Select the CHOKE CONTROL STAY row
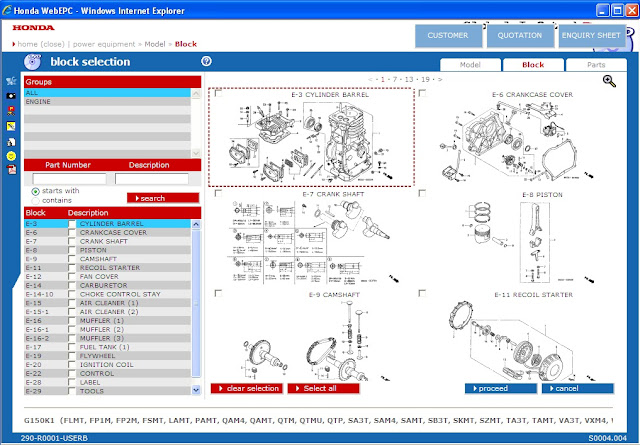Viewport: 640px width, 445px height. click(107, 294)
